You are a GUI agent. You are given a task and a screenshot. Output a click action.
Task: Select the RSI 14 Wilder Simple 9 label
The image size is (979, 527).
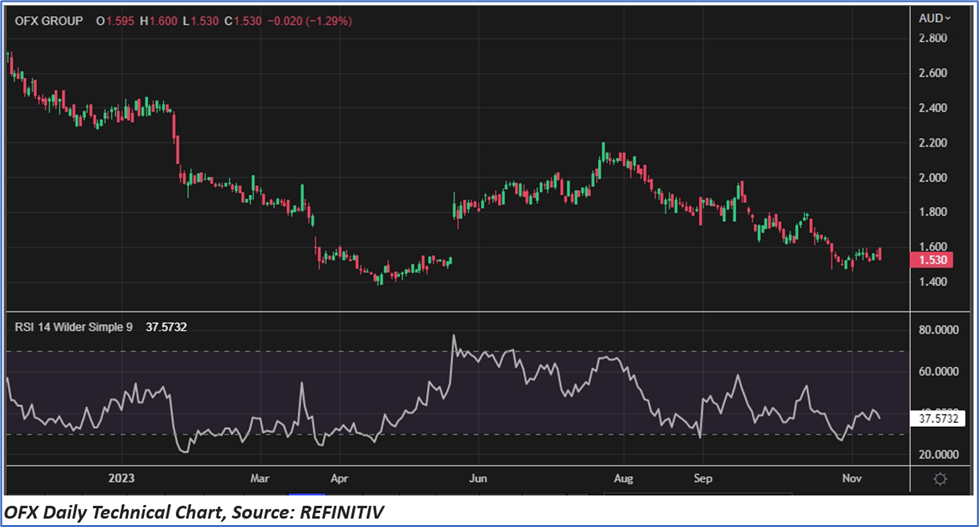point(74,327)
